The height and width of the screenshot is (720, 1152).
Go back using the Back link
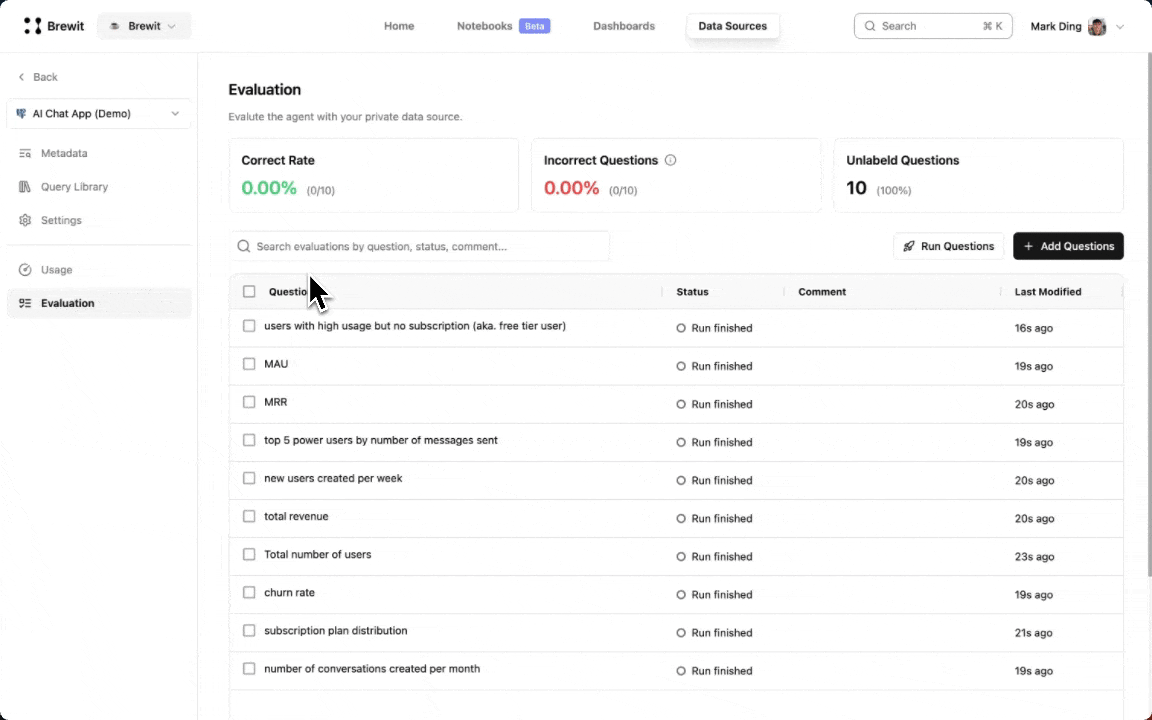click(38, 77)
